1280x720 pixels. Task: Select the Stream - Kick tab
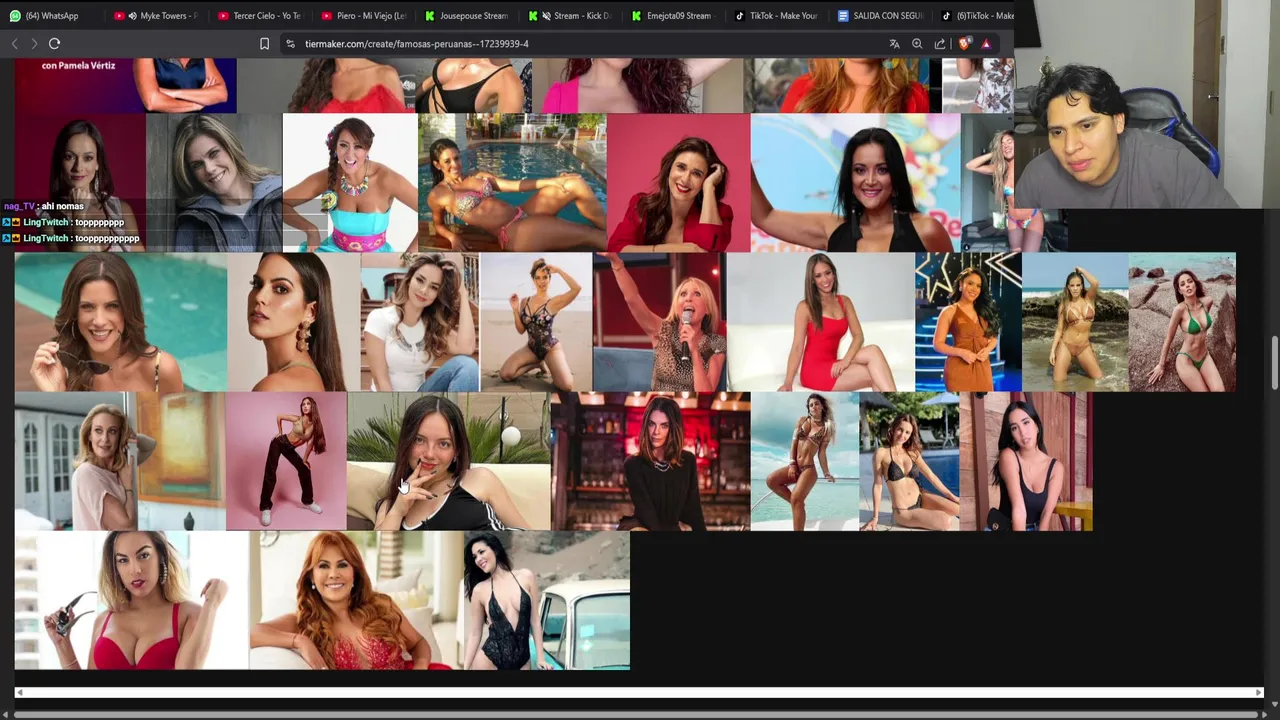(571, 16)
